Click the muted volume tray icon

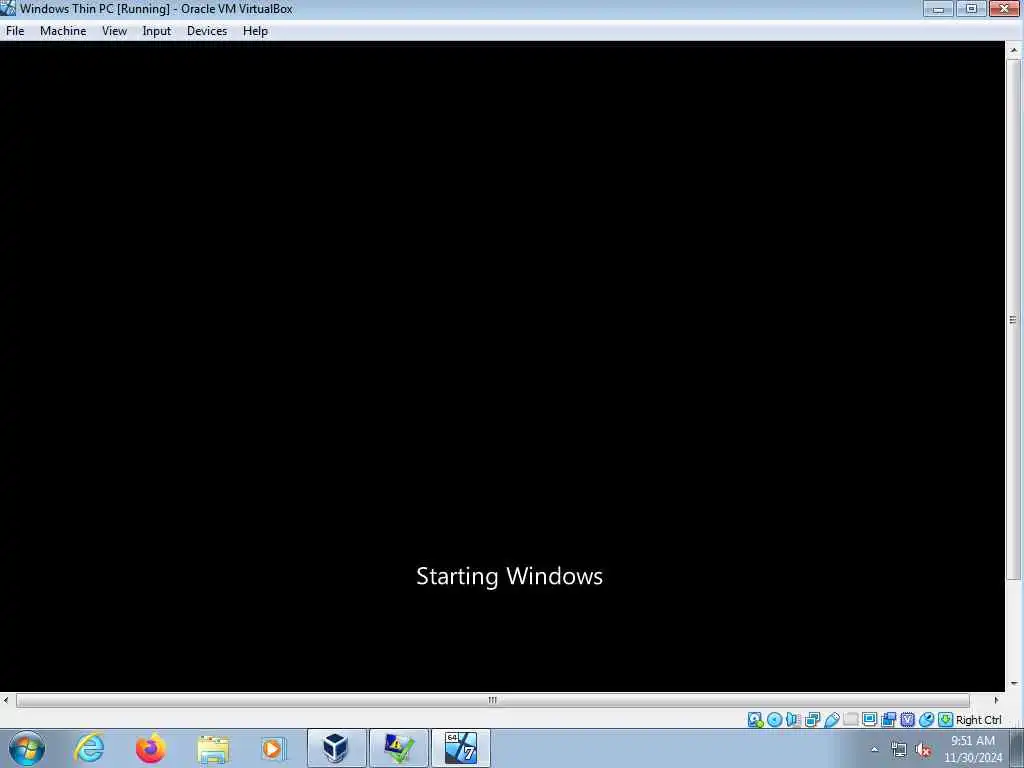point(923,750)
